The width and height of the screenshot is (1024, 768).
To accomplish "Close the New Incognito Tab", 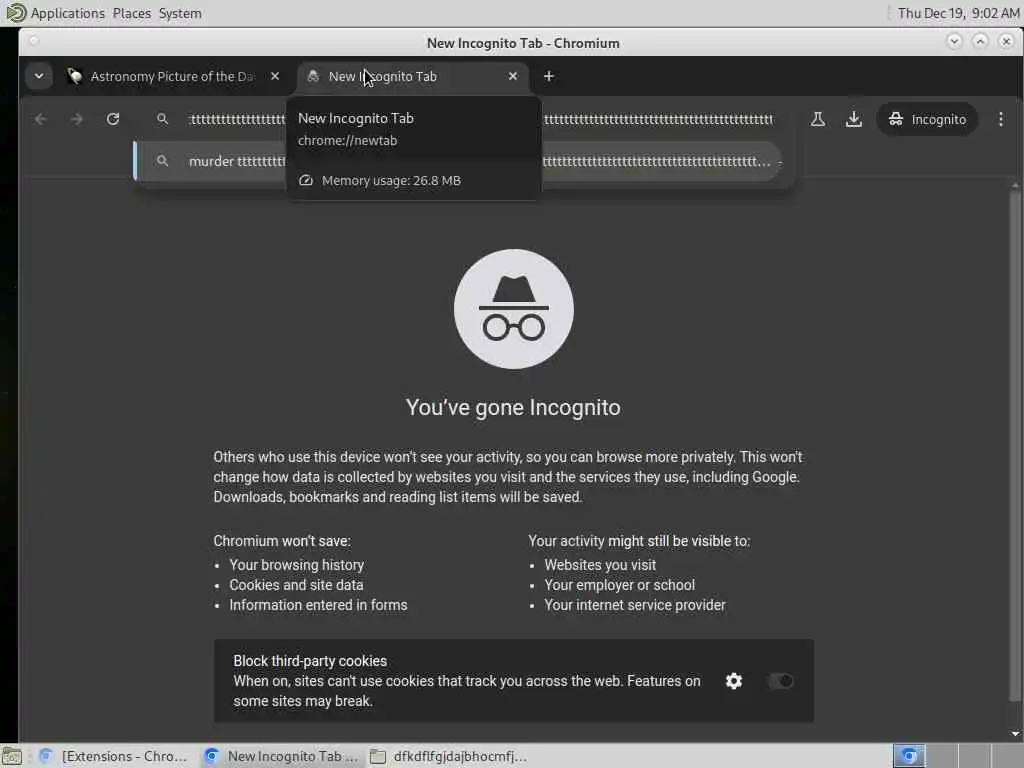I will point(513,76).
